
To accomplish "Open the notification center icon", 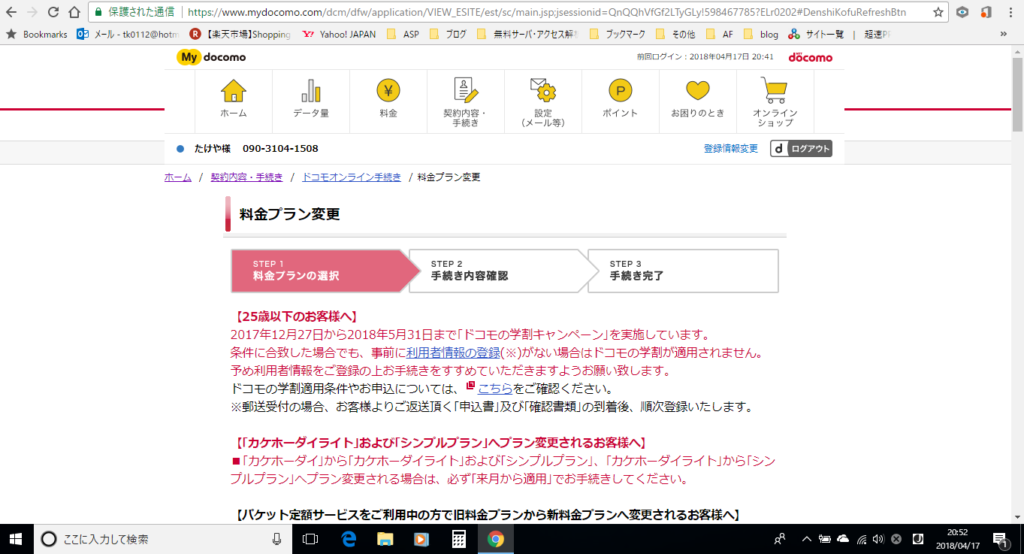I will tap(1000, 539).
